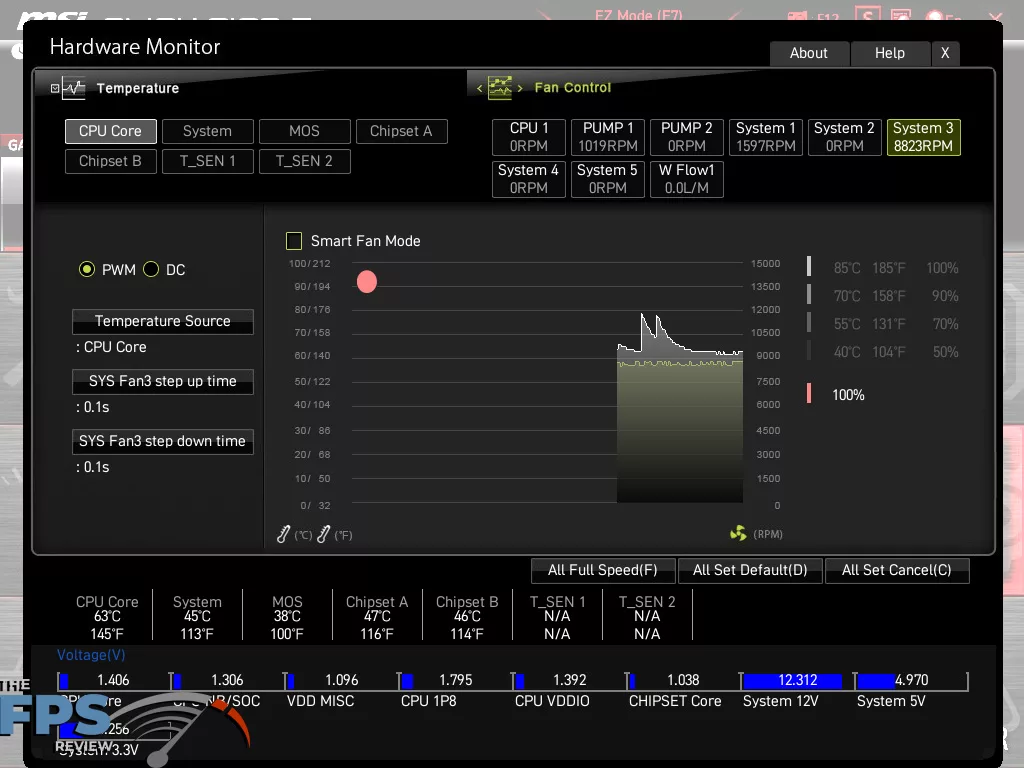Click the Temperature graph icon
Image resolution: width=1024 pixels, height=768 pixels.
pos(74,88)
